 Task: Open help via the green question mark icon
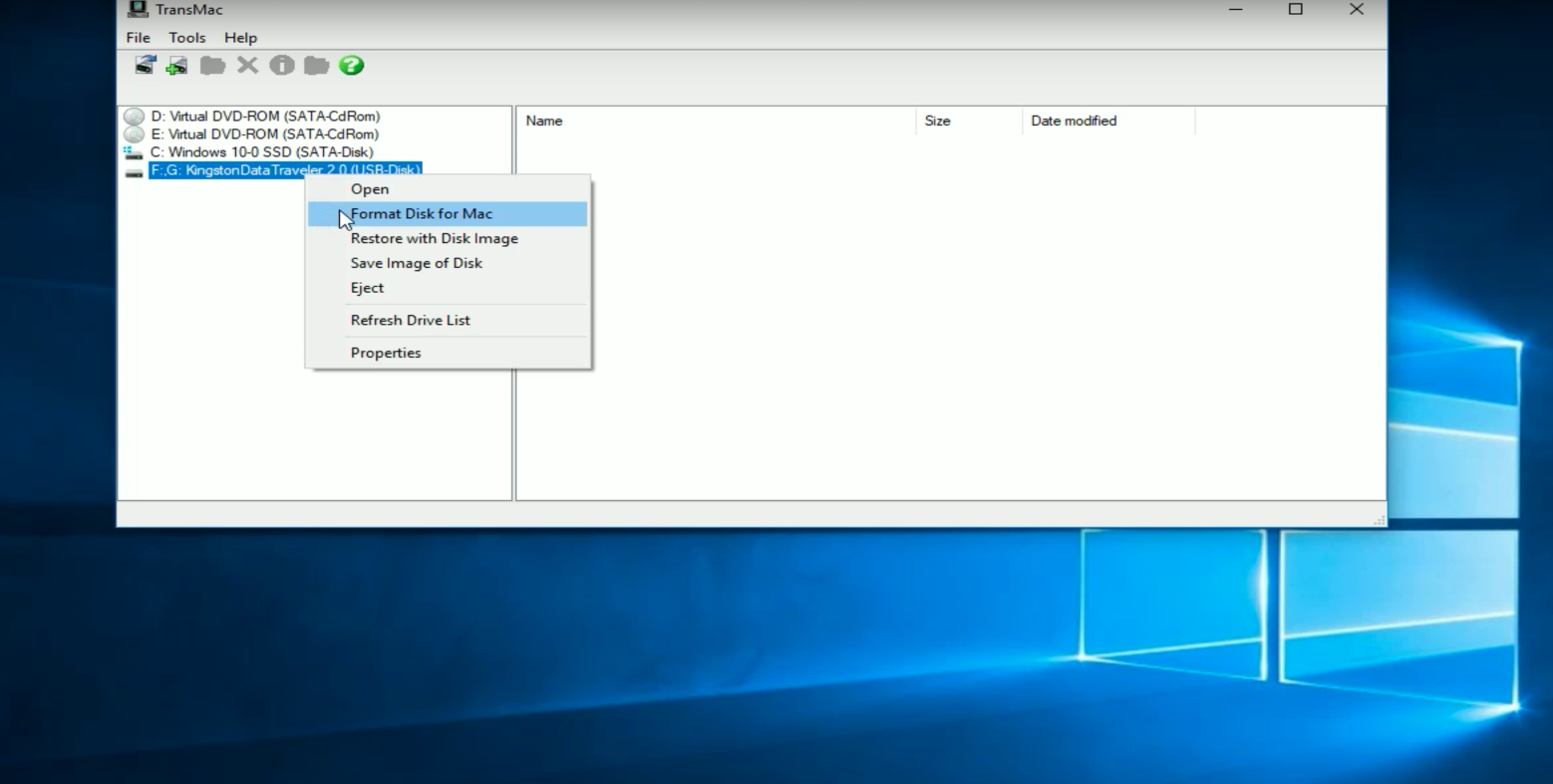pyautogui.click(x=351, y=66)
